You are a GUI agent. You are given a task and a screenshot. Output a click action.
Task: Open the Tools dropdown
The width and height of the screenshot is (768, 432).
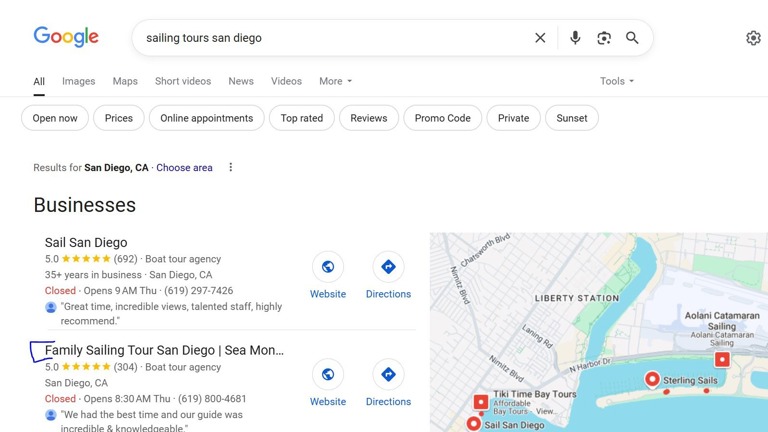pyautogui.click(x=617, y=81)
